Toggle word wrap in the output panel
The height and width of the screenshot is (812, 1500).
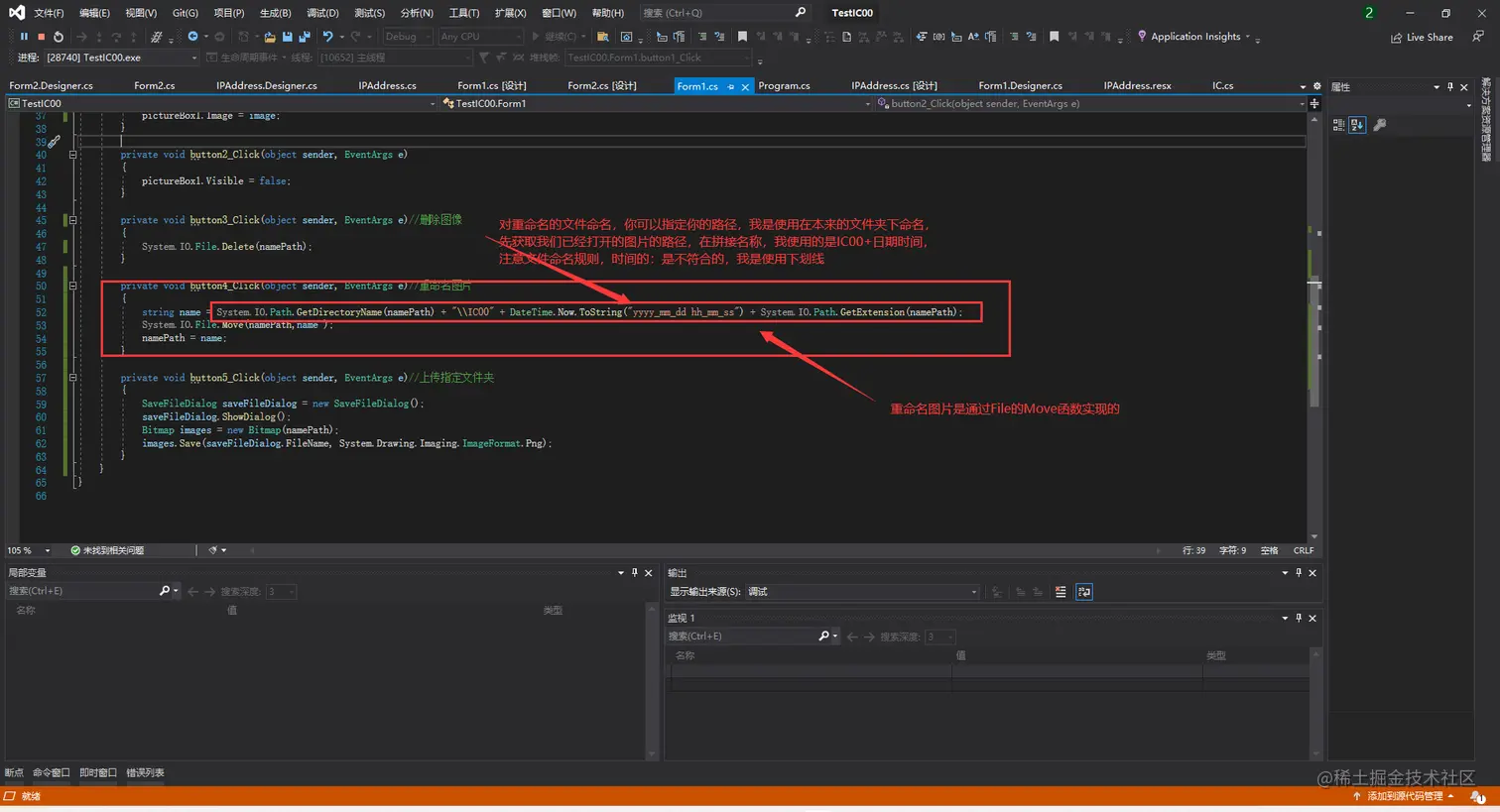click(x=1084, y=592)
